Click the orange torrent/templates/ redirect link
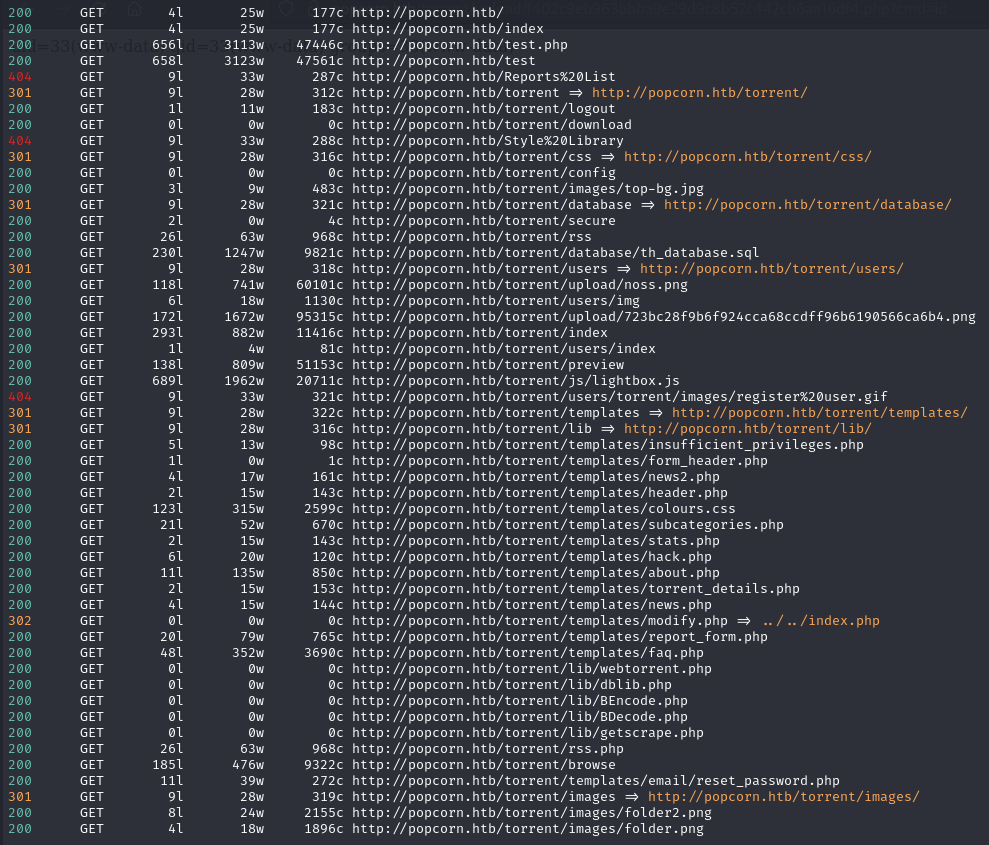Screen dimensions: 989x845 click(x=819, y=413)
